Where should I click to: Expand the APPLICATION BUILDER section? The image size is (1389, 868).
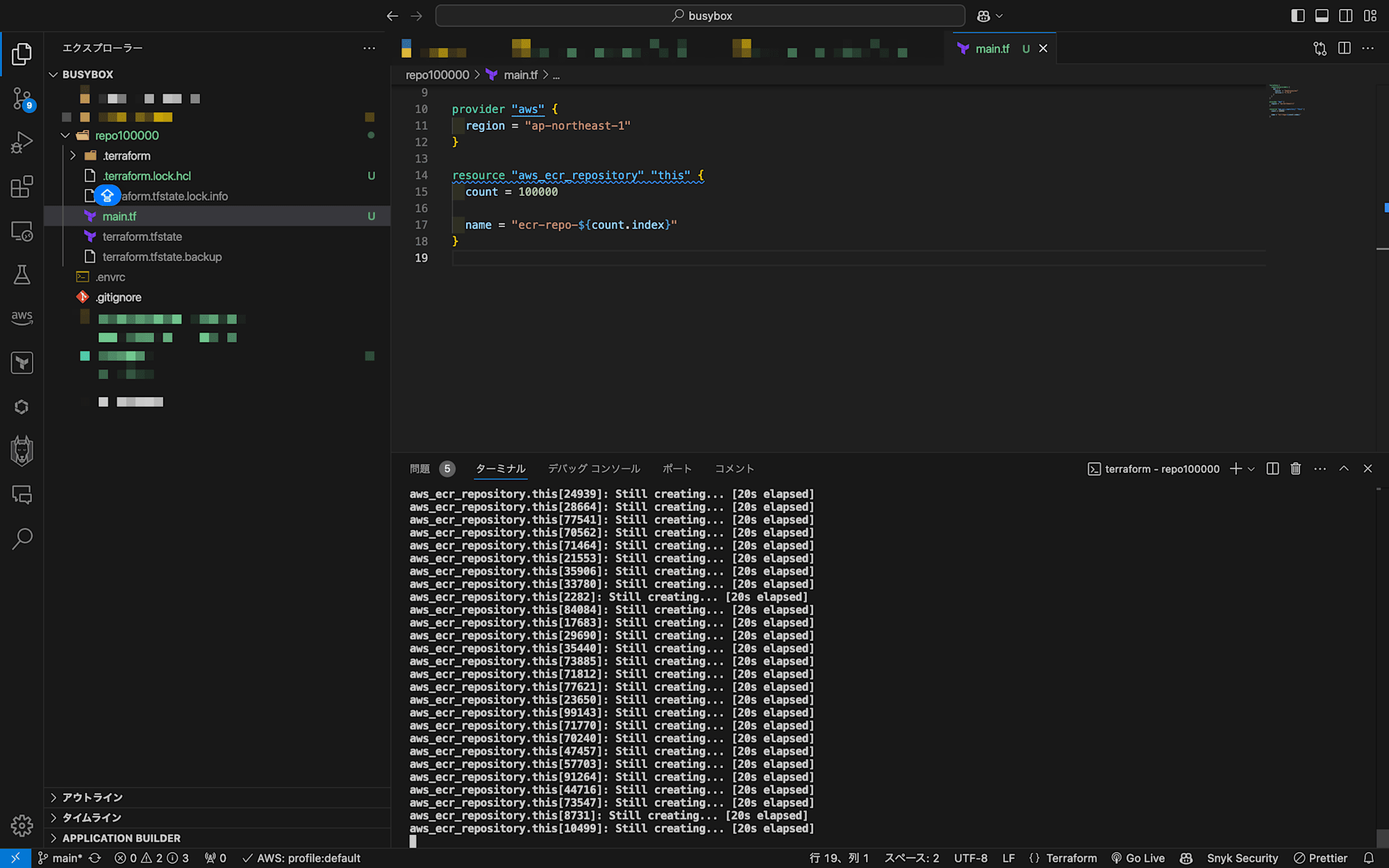[217, 838]
